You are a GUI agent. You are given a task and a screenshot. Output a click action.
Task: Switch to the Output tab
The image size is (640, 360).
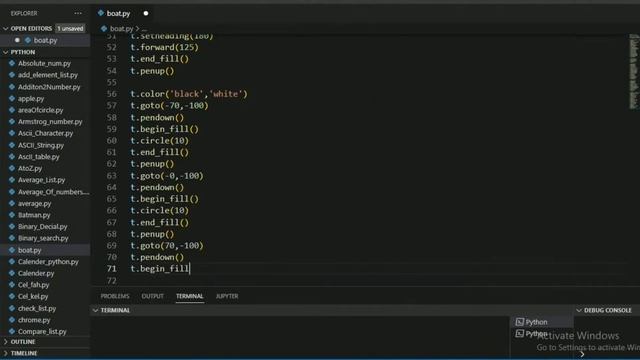tap(153, 296)
